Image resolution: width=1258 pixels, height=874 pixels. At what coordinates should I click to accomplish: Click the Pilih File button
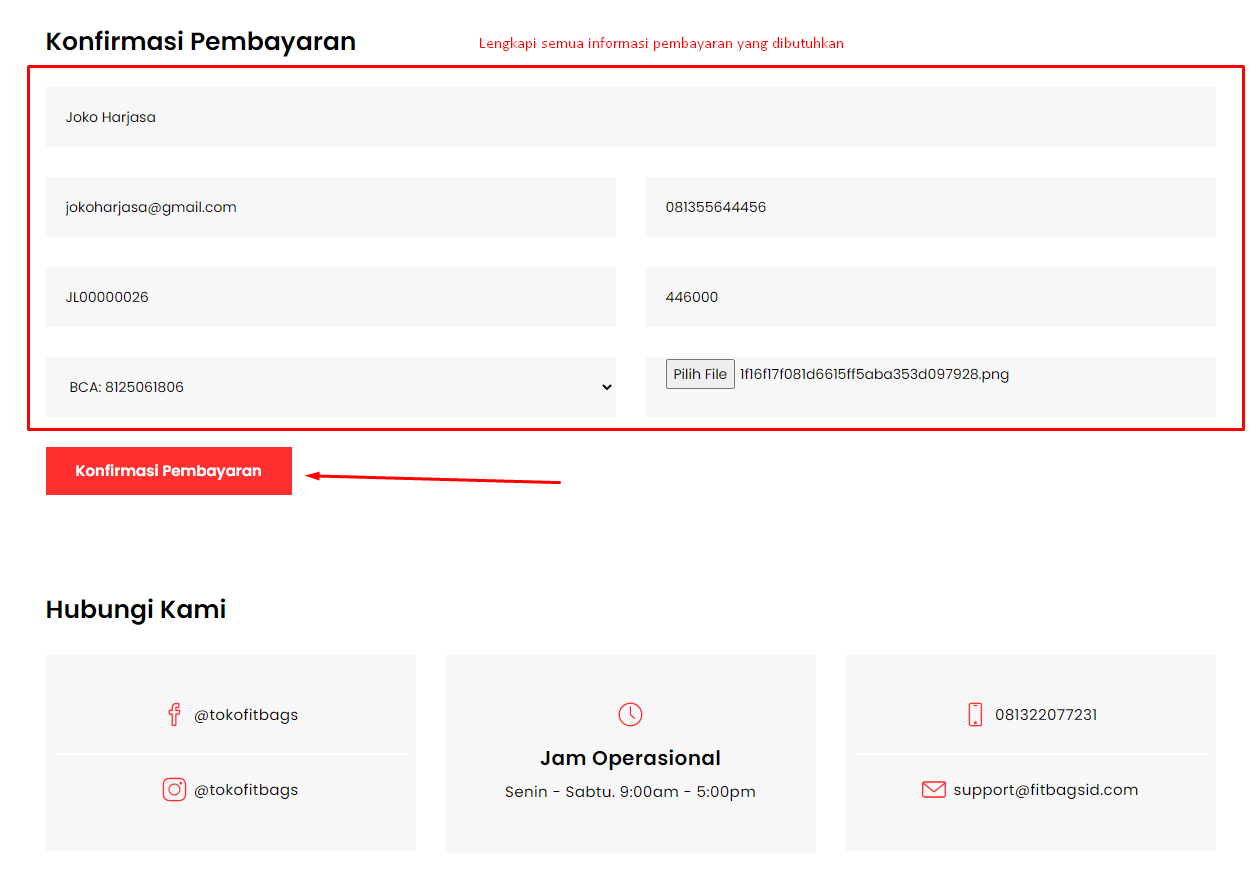(700, 374)
